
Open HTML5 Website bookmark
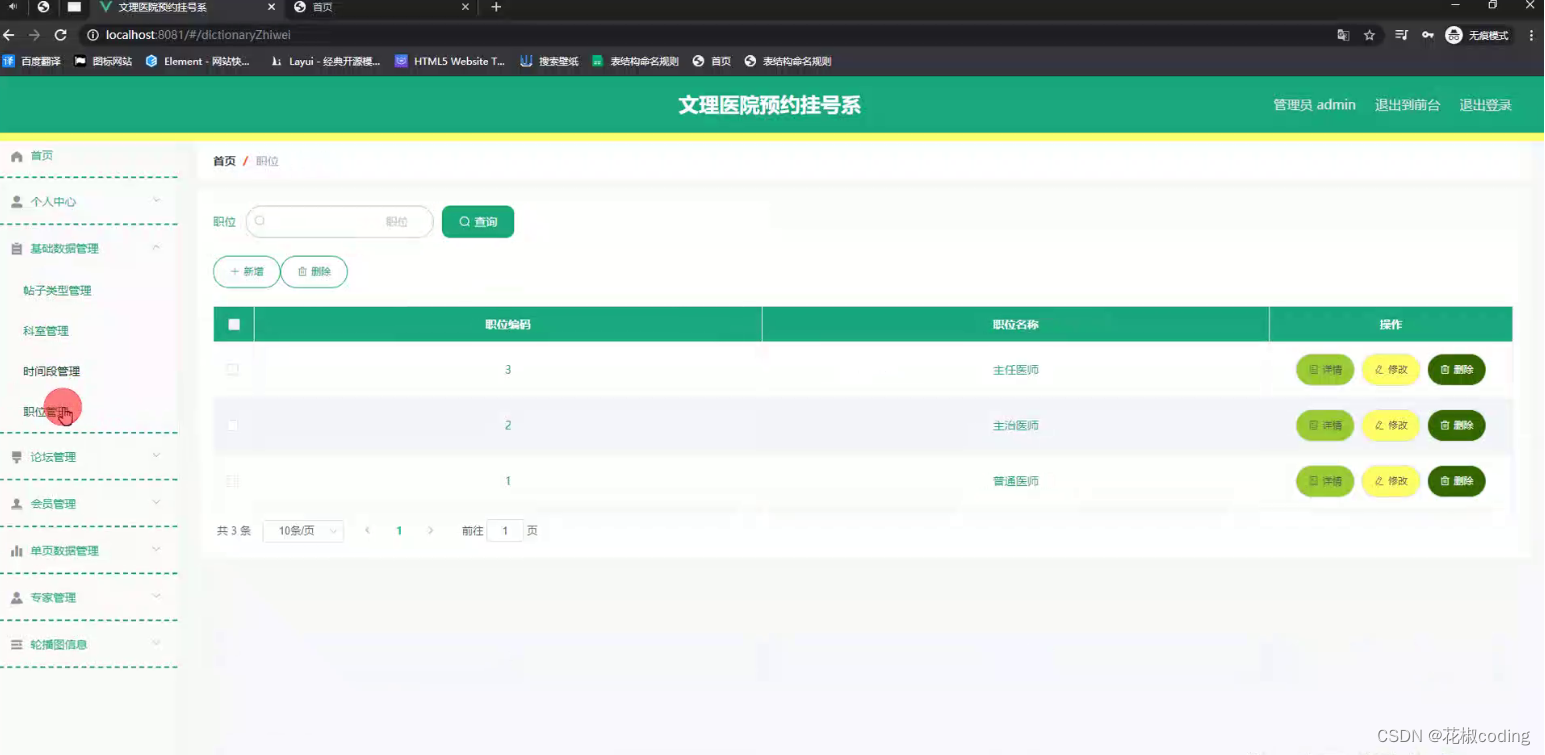pos(450,61)
